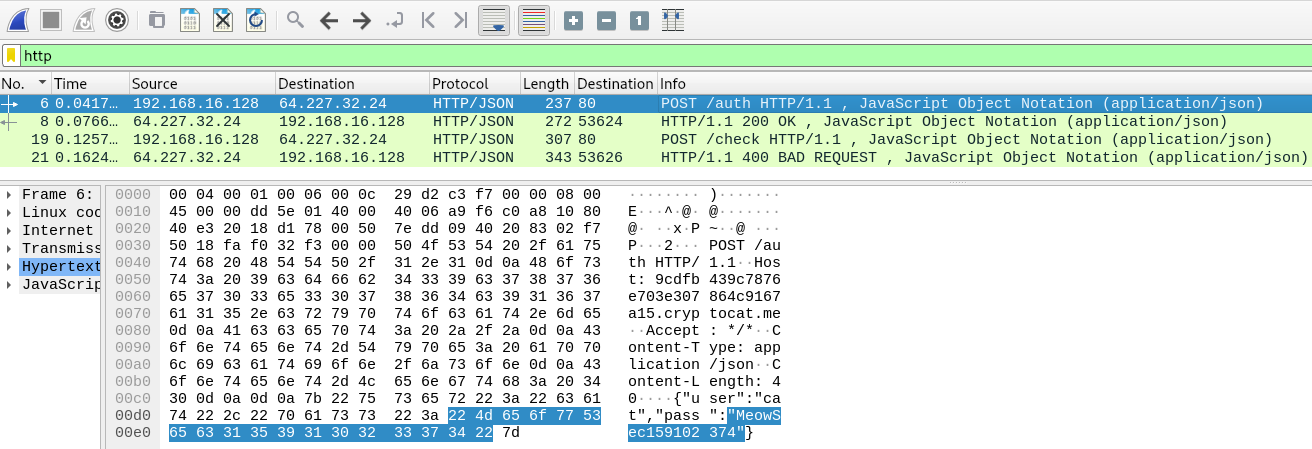Select the Hypertext tree item label

[60, 266]
